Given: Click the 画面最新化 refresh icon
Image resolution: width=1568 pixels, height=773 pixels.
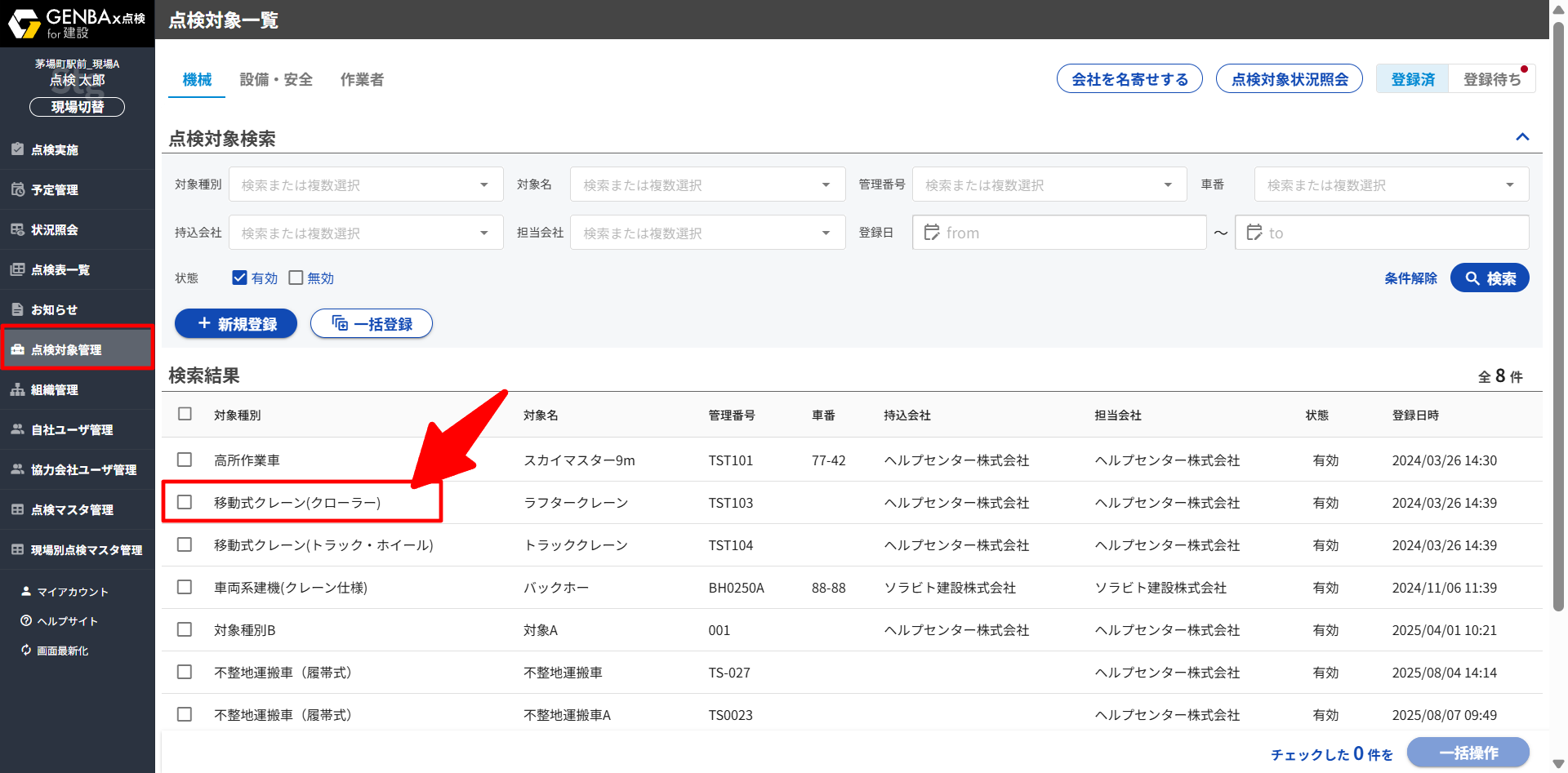Looking at the screenshot, I should [x=26, y=651].
